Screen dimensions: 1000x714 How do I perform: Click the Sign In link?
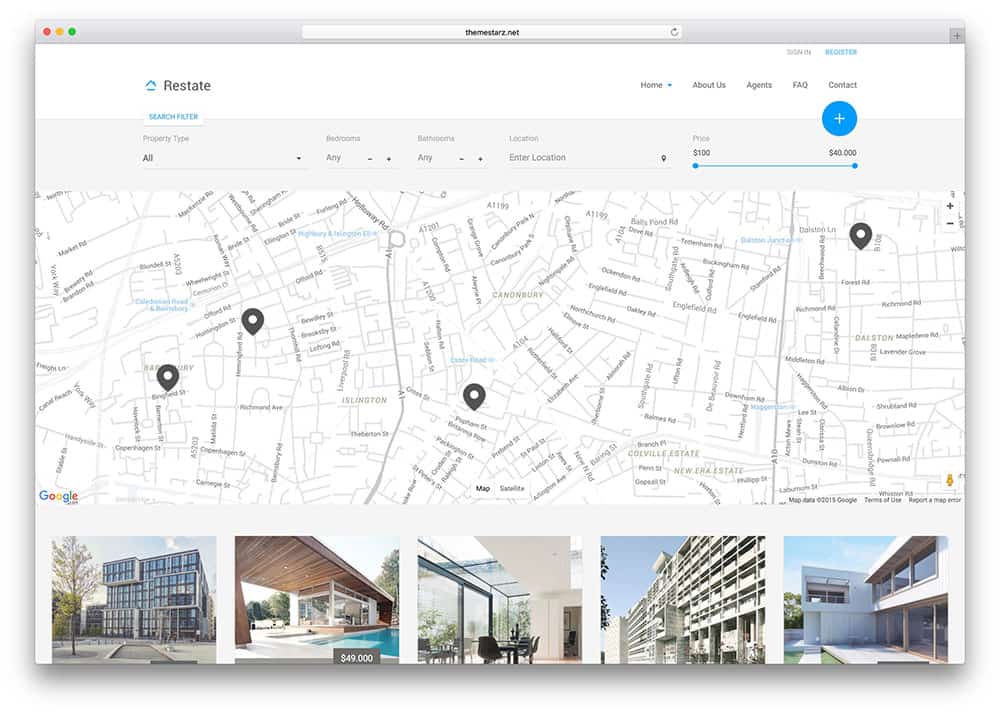click(798, 52)
